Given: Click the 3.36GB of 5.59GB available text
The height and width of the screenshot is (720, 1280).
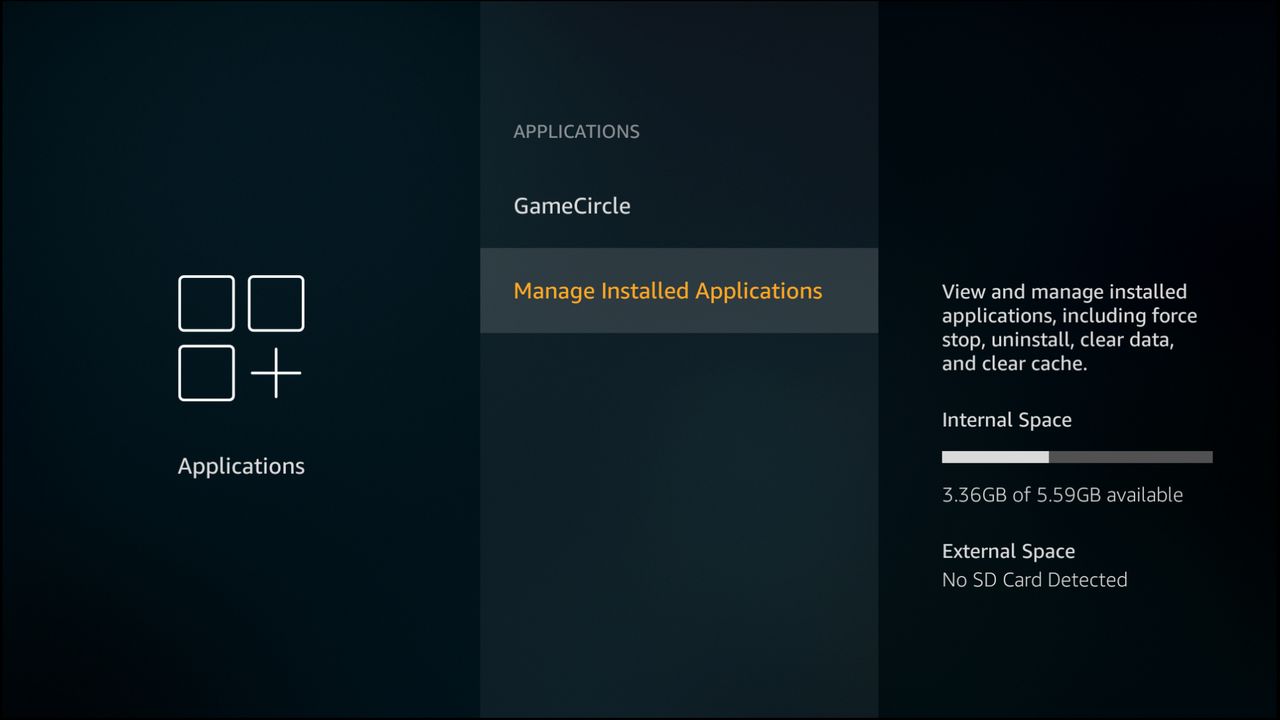Looking at the screenshot, I should click(x=1062, y=494).
